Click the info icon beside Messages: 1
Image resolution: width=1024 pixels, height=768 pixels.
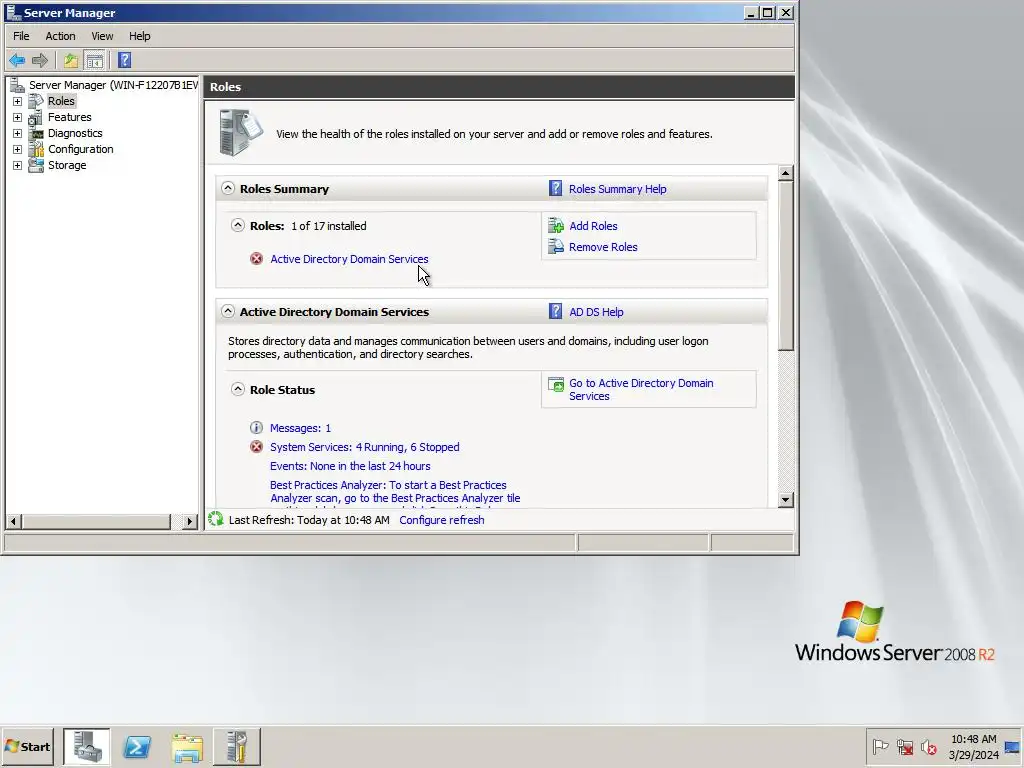tap(257, 428)
